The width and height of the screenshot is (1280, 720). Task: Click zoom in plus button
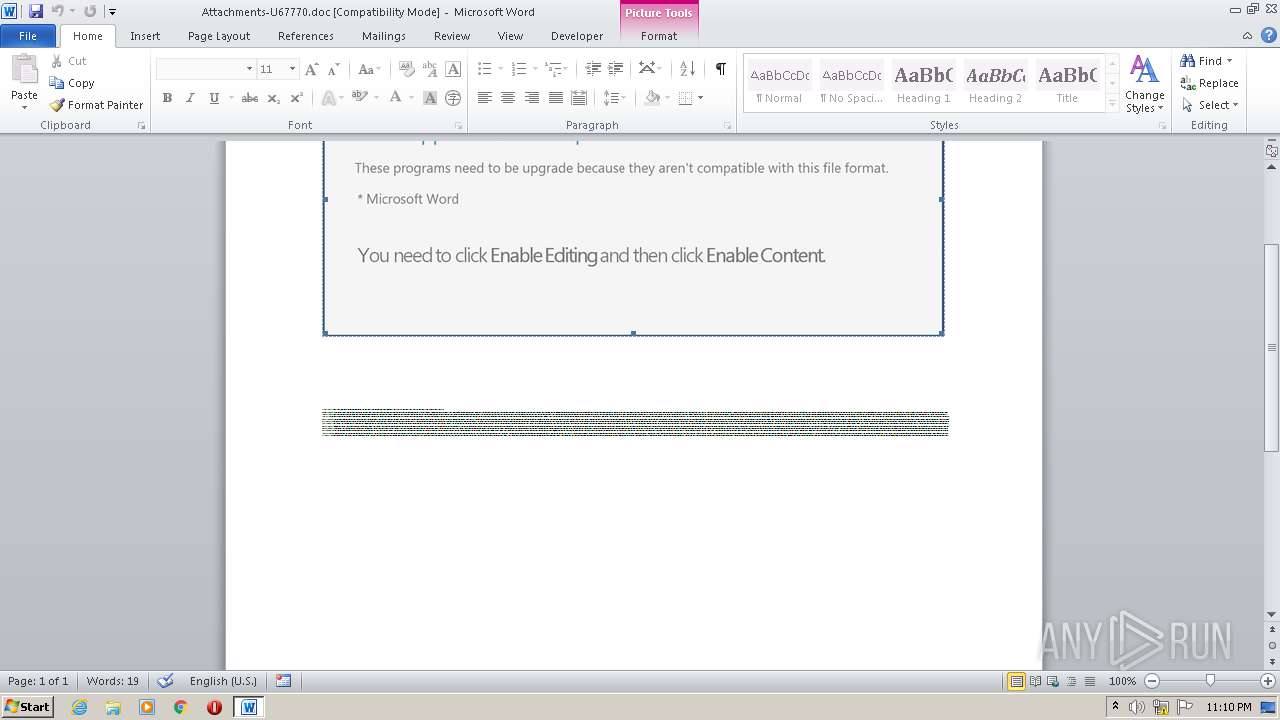pos(1268,681)
